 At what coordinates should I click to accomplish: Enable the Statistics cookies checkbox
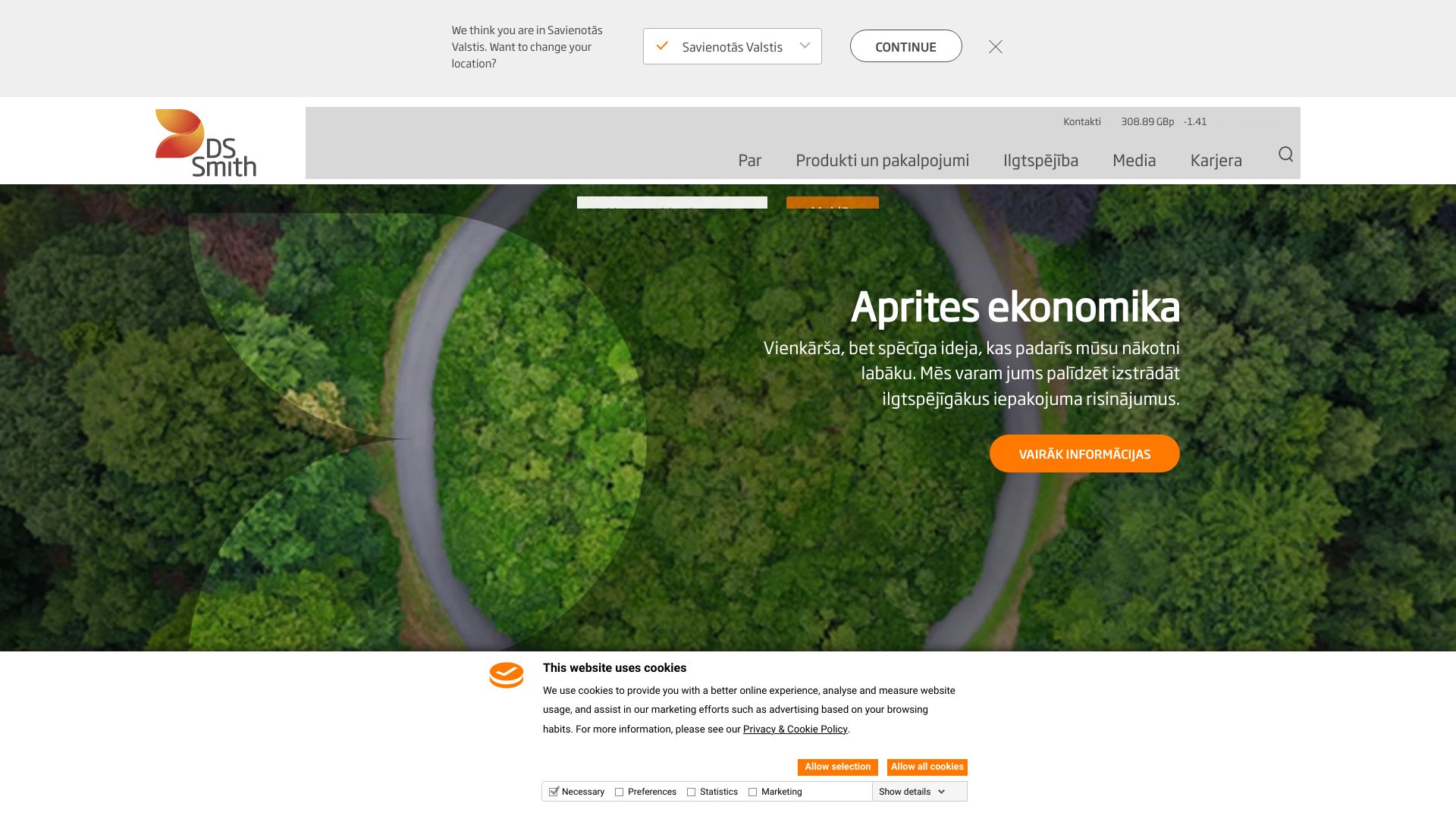tap(692, 792)
